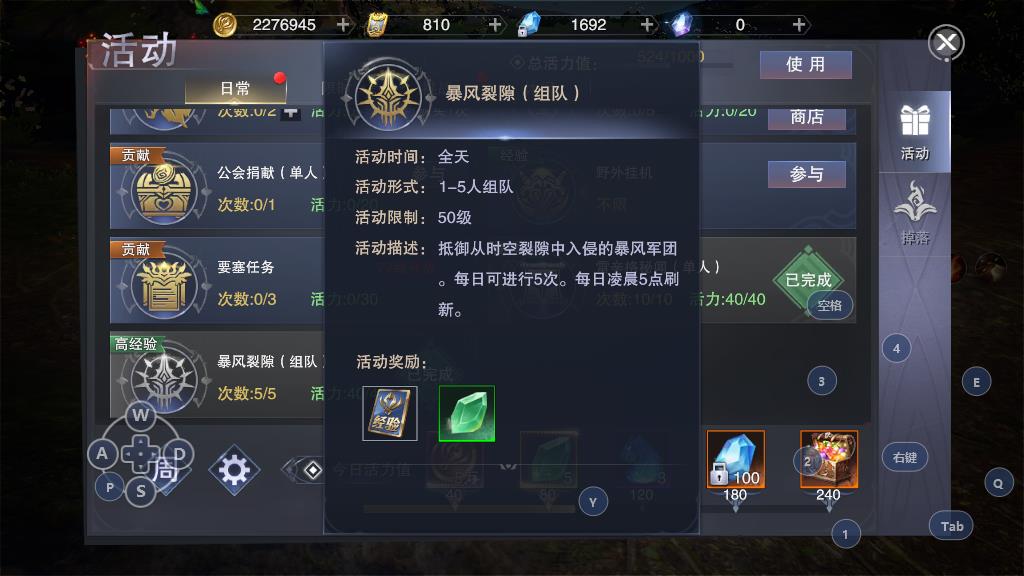The height and width of the screenshot is (576, 1024).
Task: Select 要塞任务 fortress quest icon
Action: pos(164,287)
